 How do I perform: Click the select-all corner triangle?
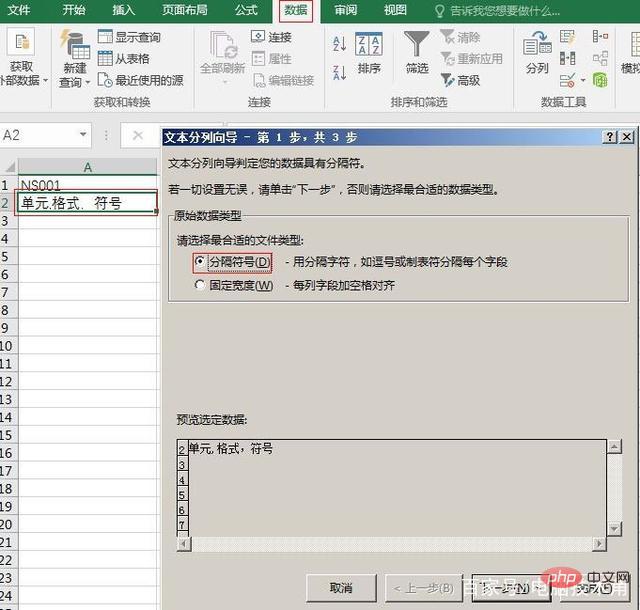point(9,167)
